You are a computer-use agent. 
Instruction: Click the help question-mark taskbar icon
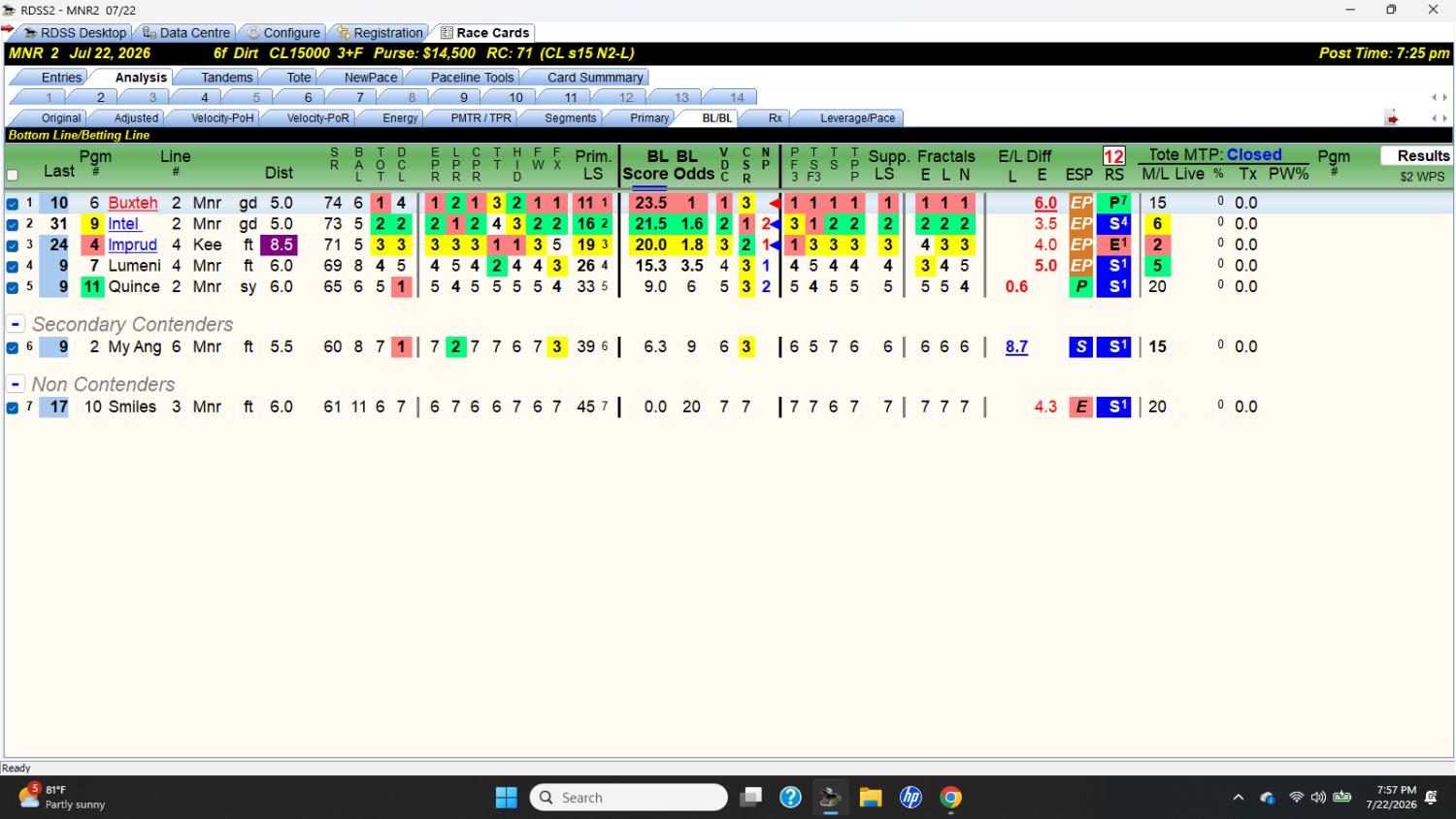pyautogui.click(x=790, y=798)
